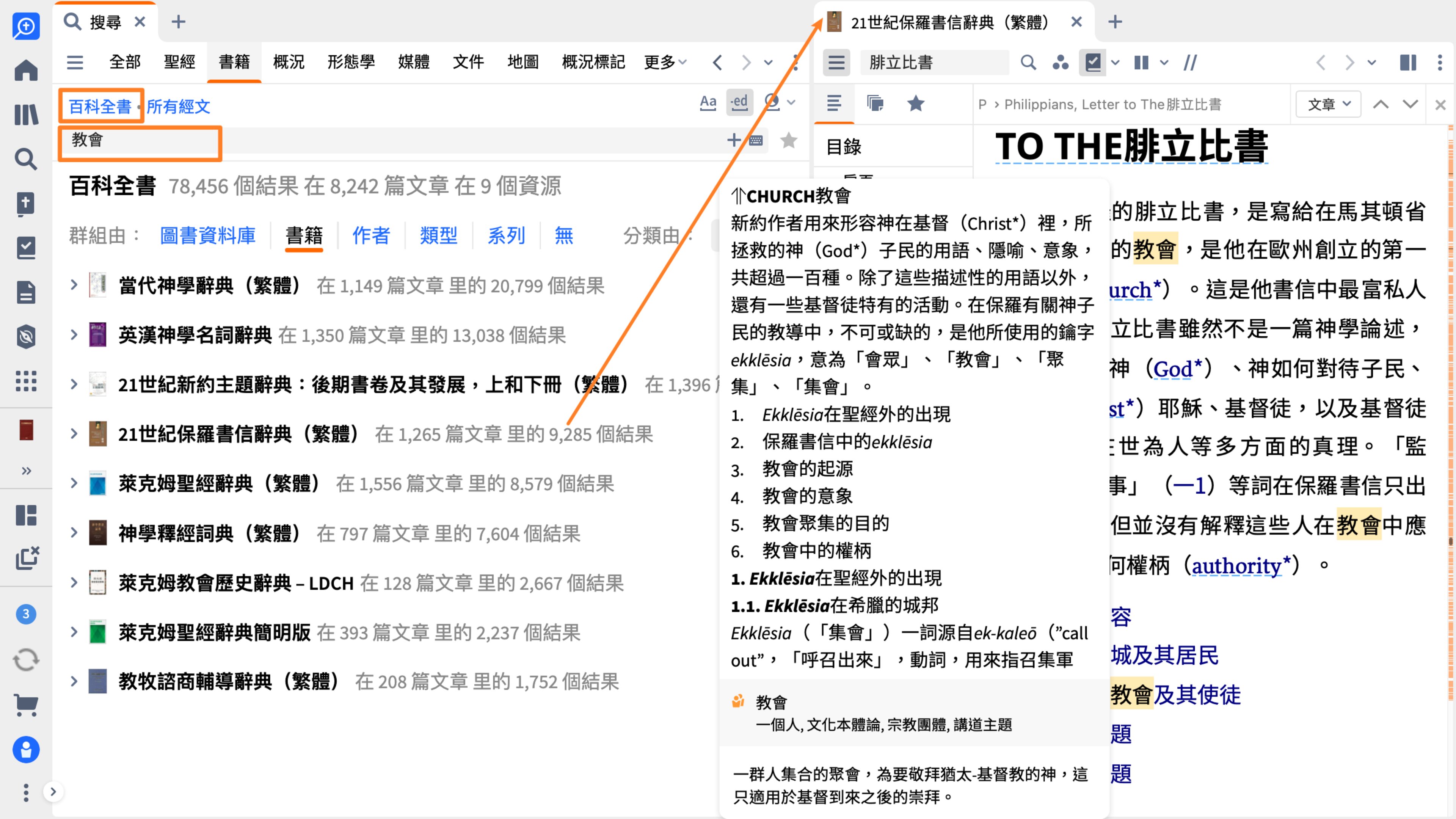Viewport: 1456px width, 819px height.
Task: Open the Home icon in left sidebar
Action: 26,70
